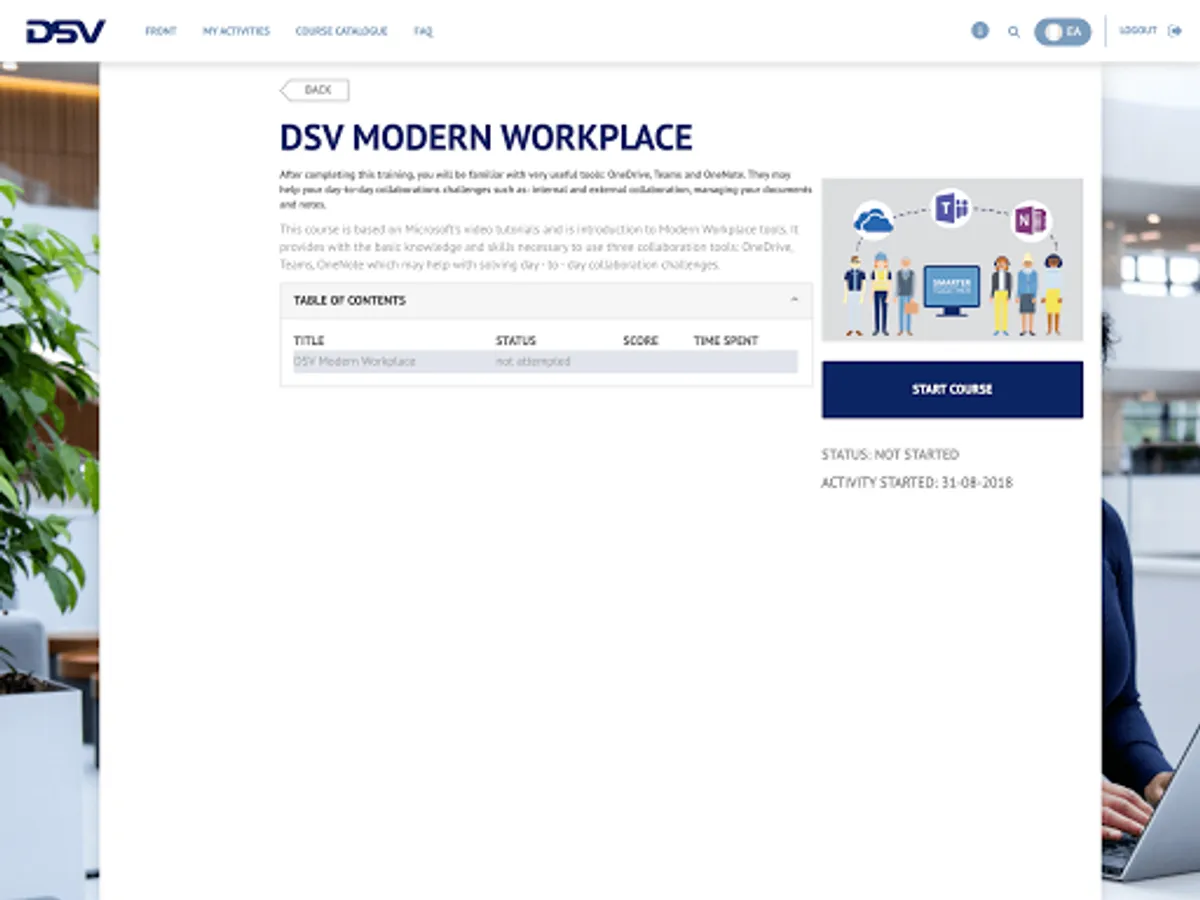Click the 'not attempted' status cell
The image size is (1200, 900).
click(533, 361)
